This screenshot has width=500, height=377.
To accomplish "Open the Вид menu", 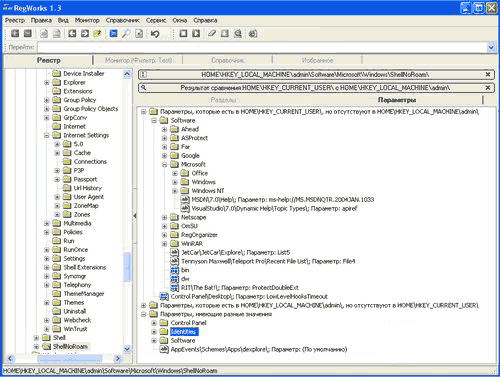I will click(63, 20).
